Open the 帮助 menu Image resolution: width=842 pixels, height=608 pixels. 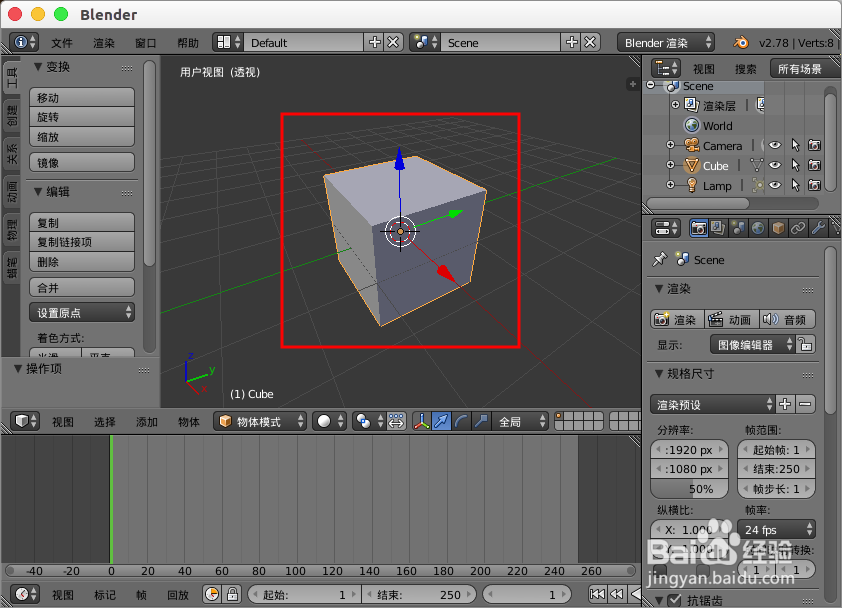(x=187, y=43)
